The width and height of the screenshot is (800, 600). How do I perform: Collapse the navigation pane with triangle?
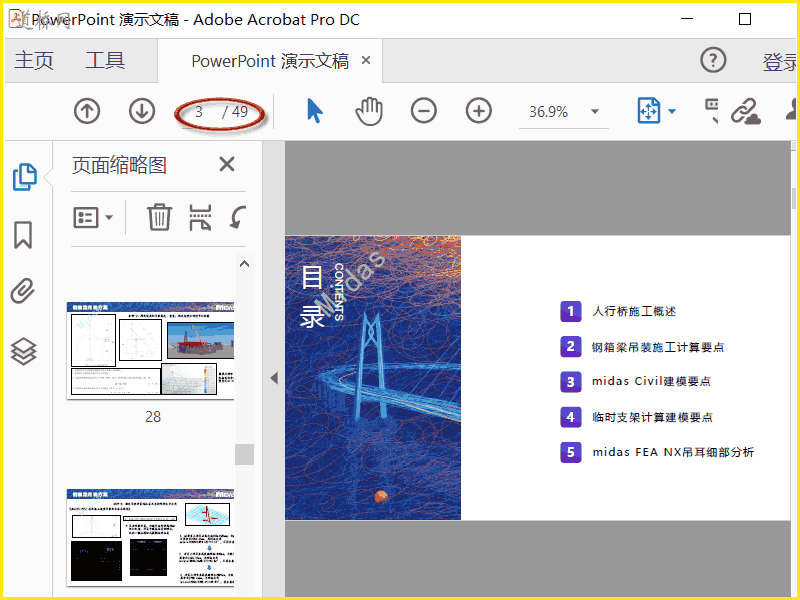[x=274, y=378]
